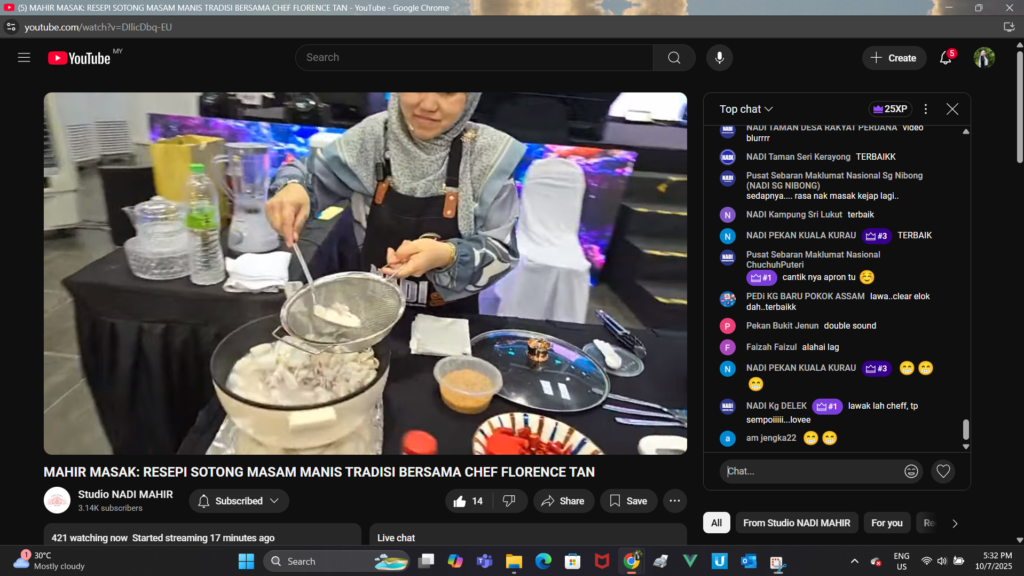The width and height of the screenshot is (1024, 576).
Task: Activate voice search microphone
Action: coord(719,58)
